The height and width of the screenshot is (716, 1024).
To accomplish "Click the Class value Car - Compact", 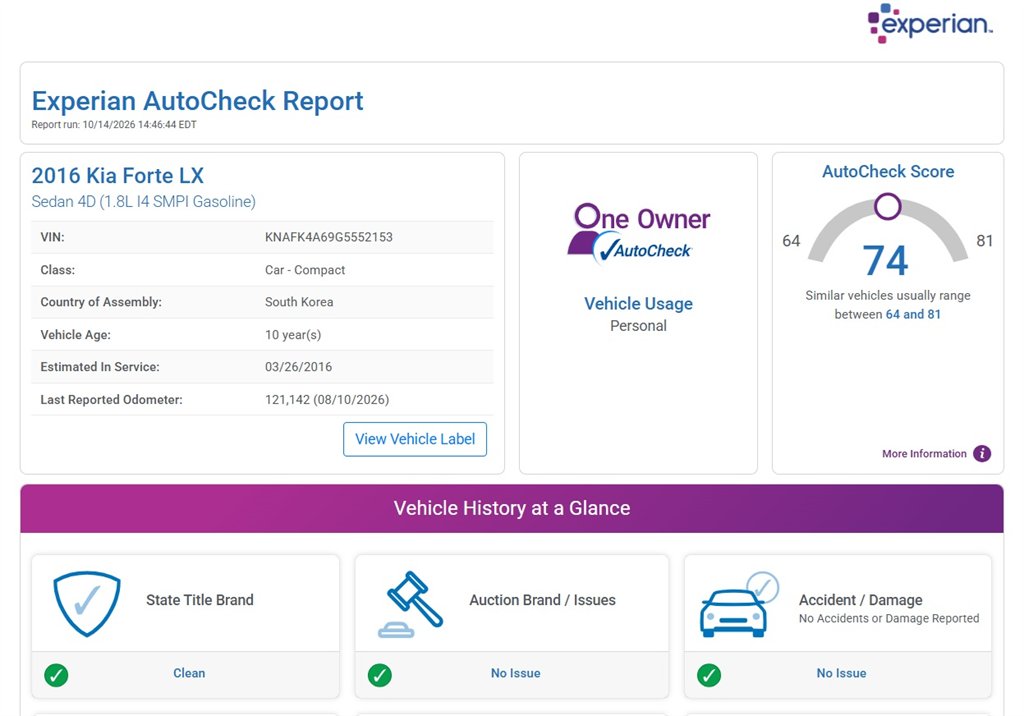I will click(x=305, y=270).
